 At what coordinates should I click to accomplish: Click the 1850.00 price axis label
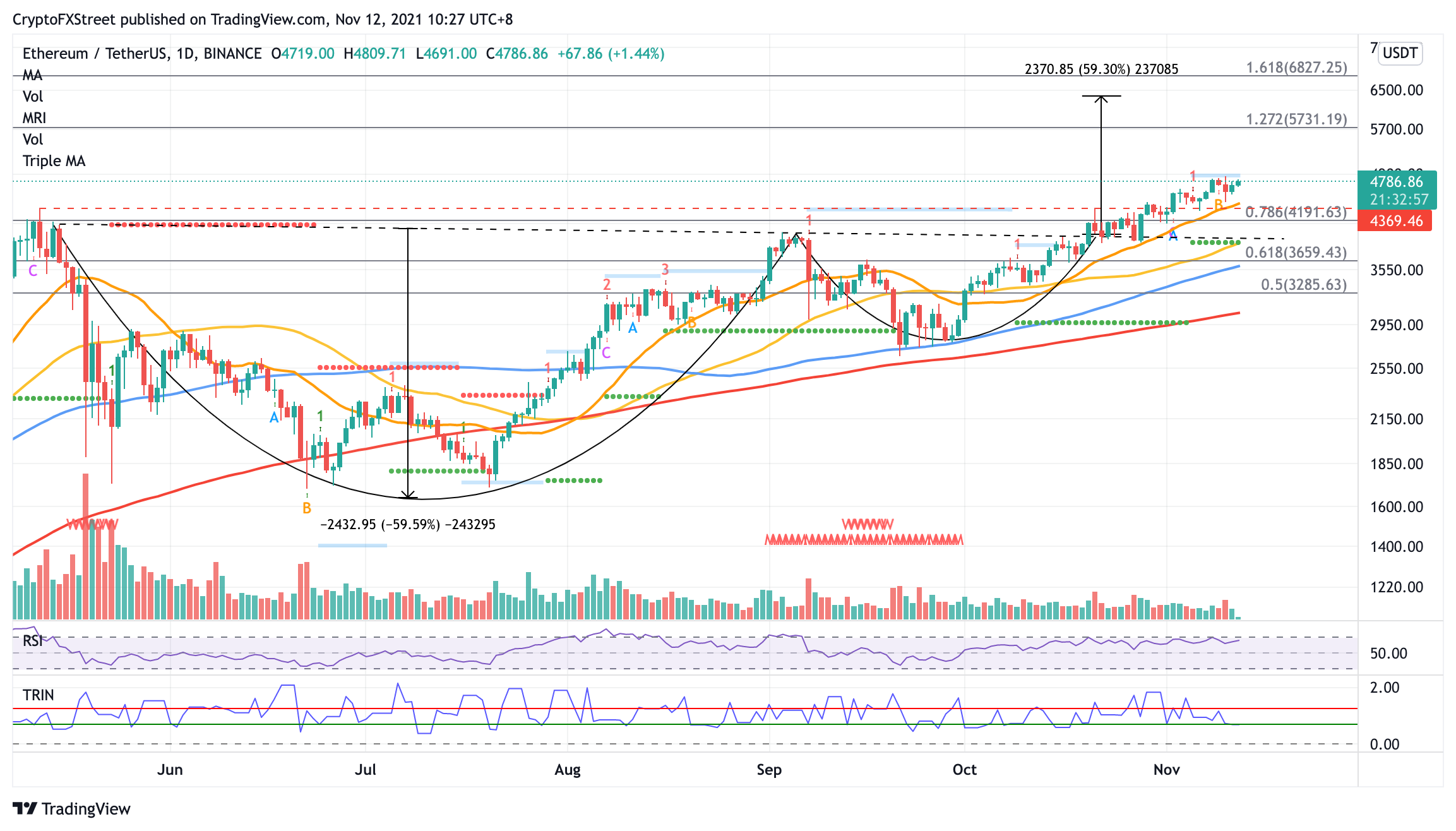[1397, 464]
